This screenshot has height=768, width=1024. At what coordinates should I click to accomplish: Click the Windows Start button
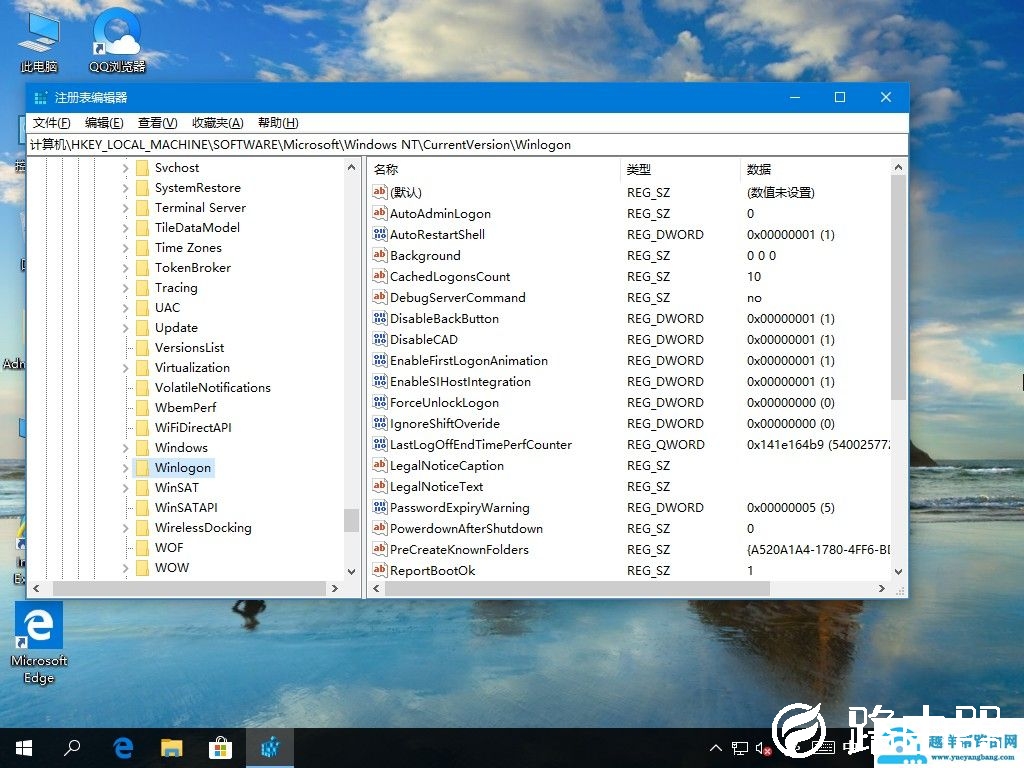click(x=22, y=747)
